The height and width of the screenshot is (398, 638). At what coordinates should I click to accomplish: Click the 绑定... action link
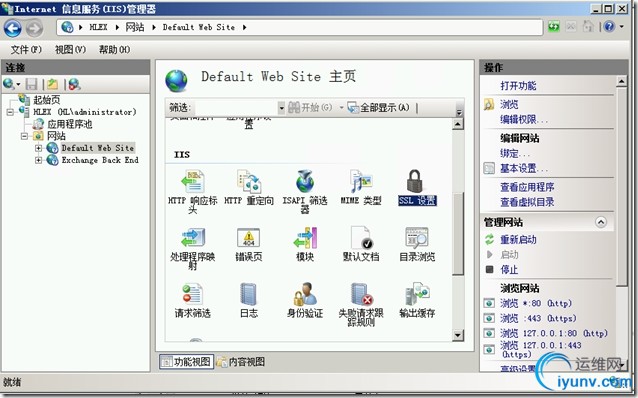[515, 153]
